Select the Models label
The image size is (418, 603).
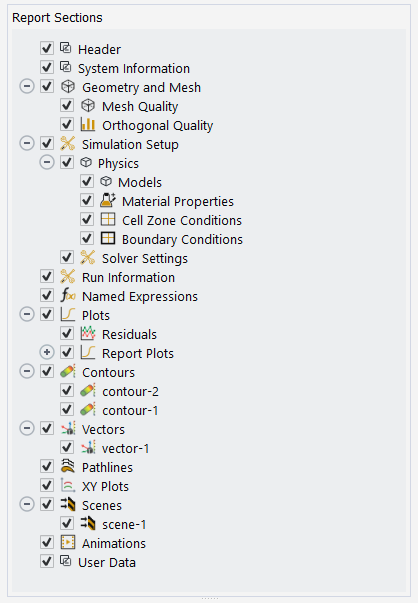click(x=140, y=182)
